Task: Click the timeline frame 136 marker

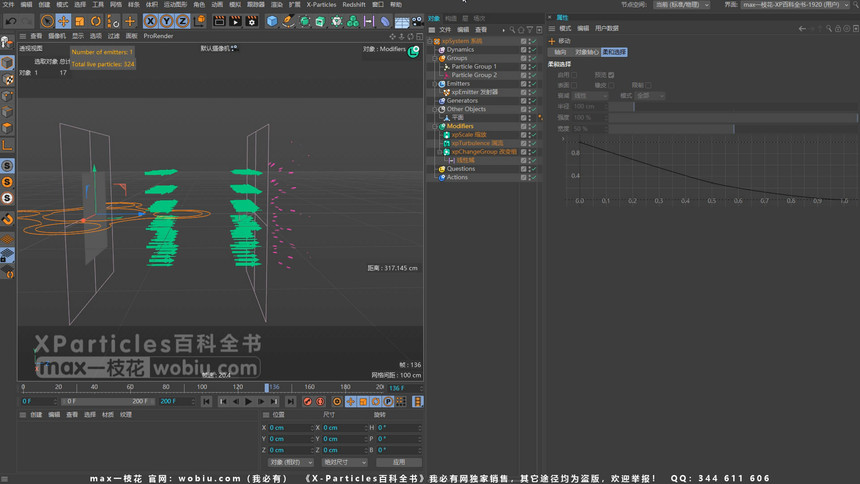Action: 267,387
